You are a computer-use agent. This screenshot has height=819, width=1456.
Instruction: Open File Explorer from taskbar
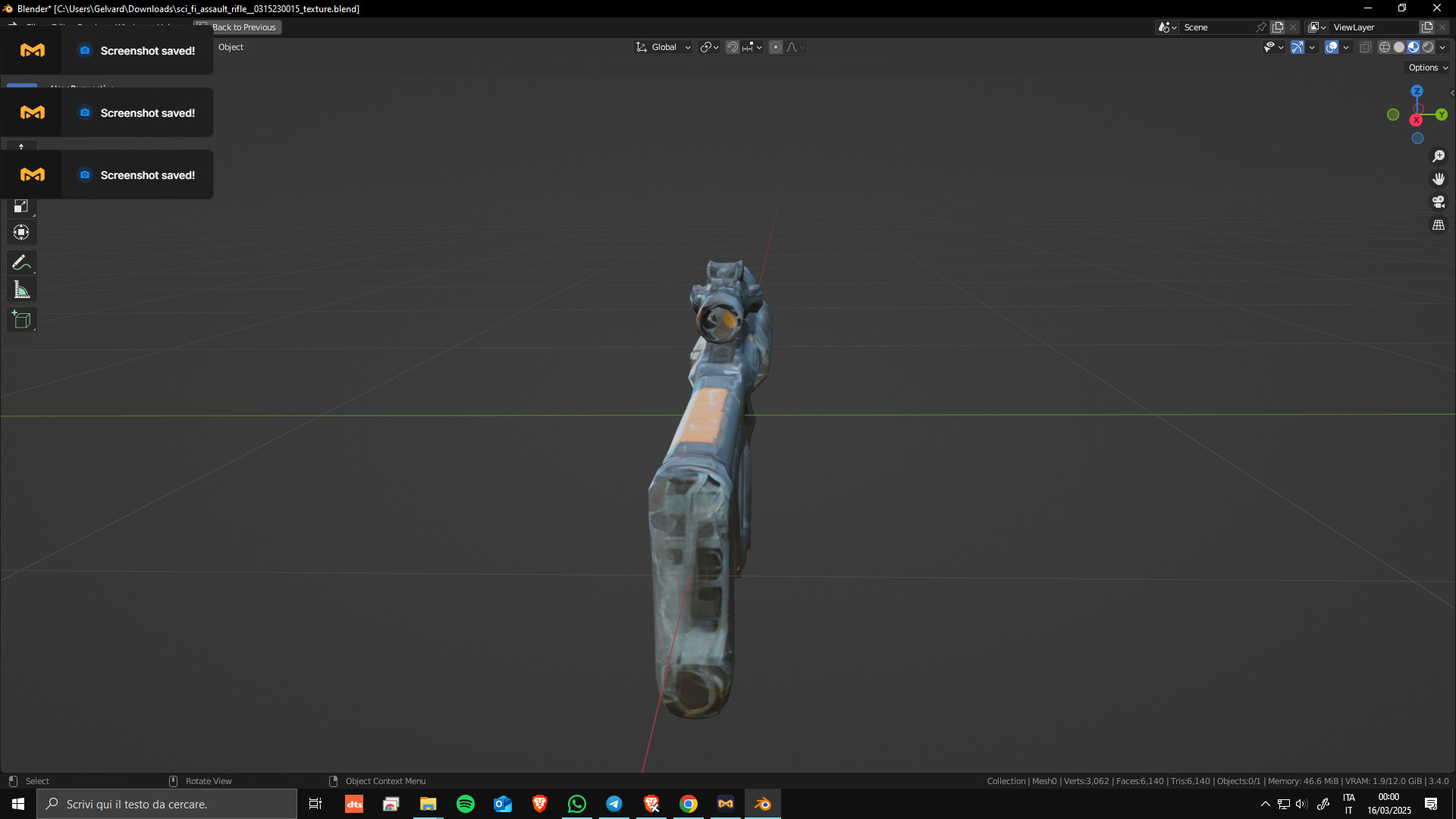click(428, 804)
